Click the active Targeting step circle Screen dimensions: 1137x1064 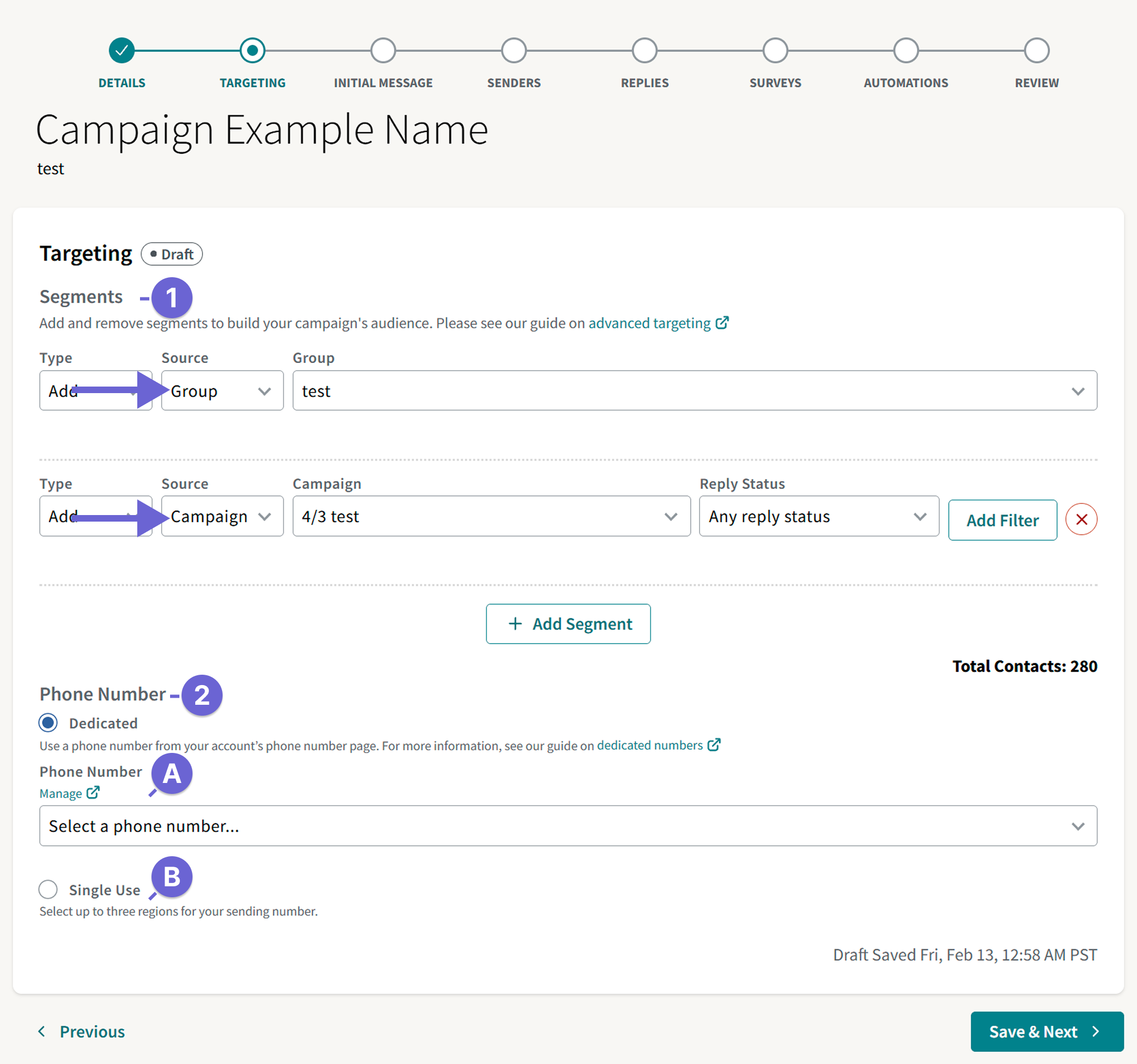coord(253,49)
